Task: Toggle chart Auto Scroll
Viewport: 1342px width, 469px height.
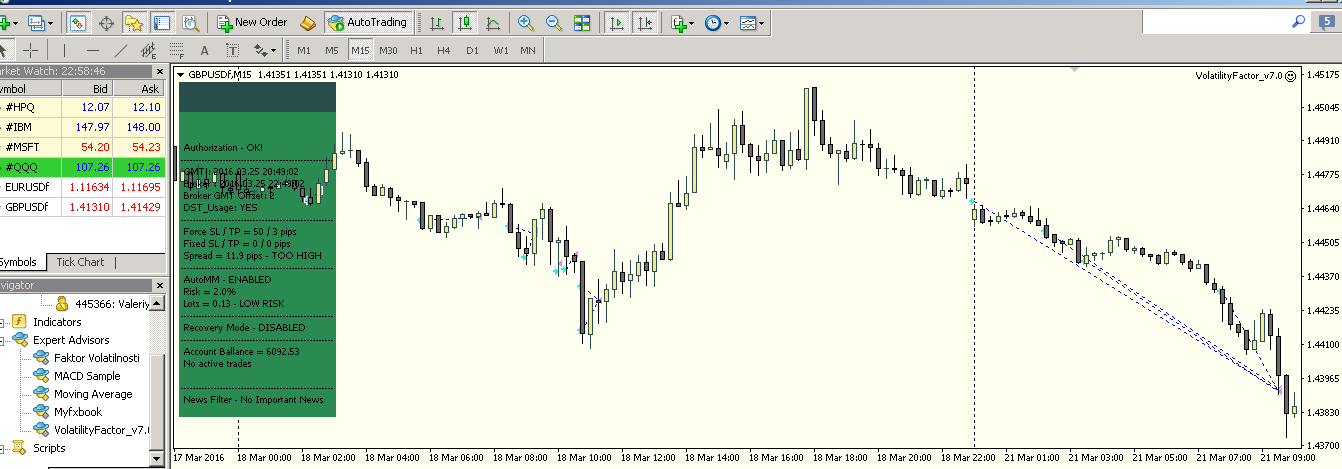Action: tap(618, 22)
